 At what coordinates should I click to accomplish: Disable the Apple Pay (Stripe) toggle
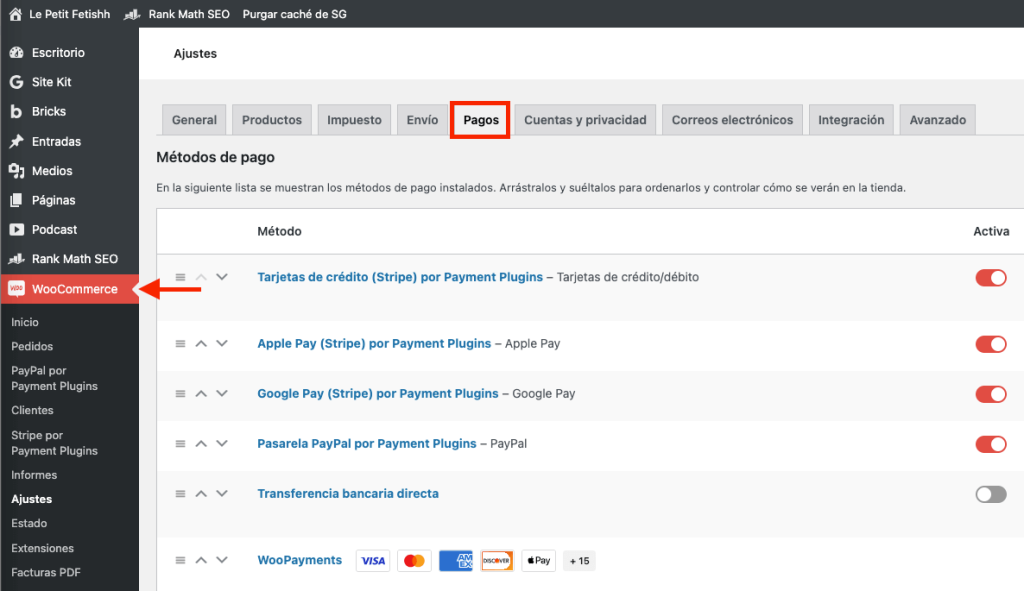coord(990,344)
